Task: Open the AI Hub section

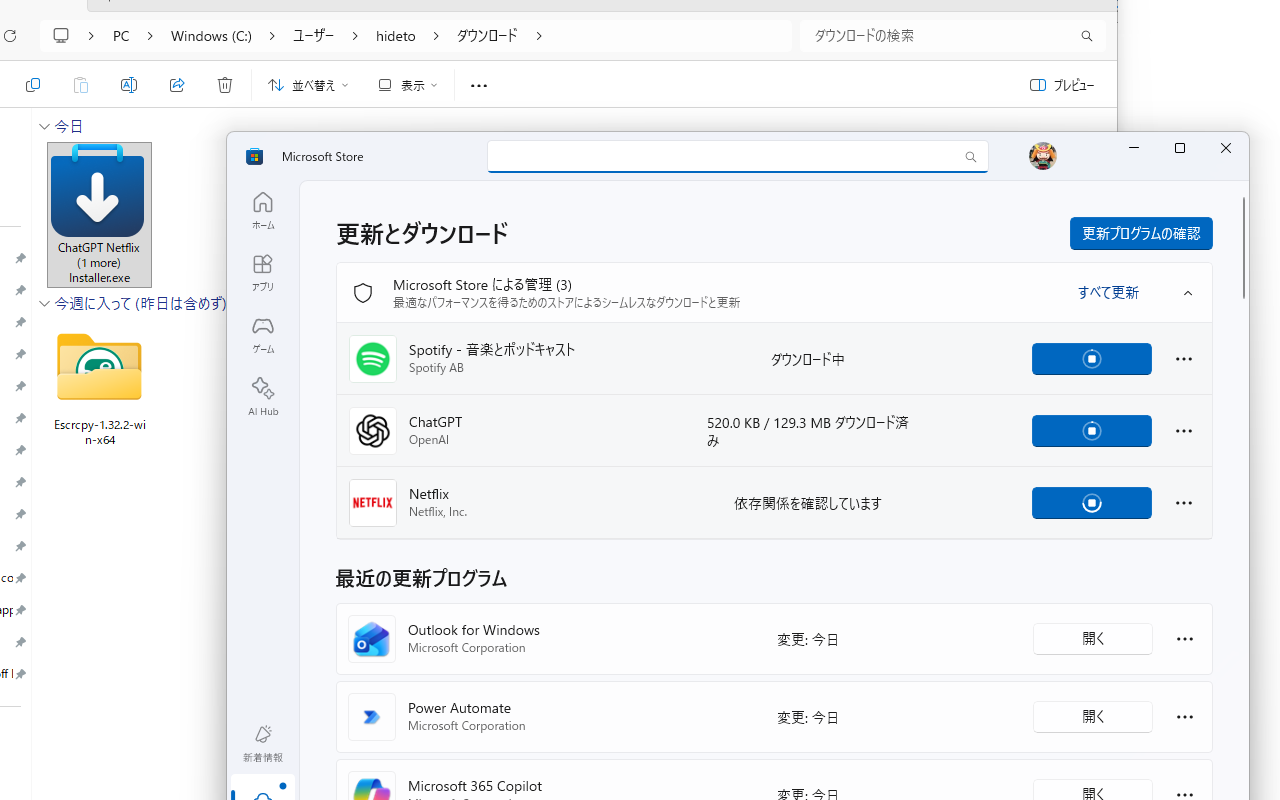Action: (x=262, y=395)
